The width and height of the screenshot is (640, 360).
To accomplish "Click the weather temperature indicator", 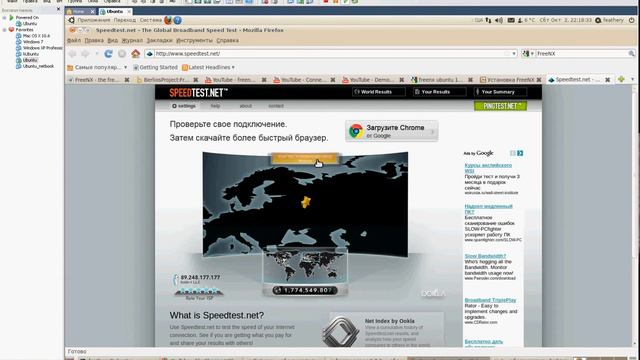I will click(x=527, y=20).
